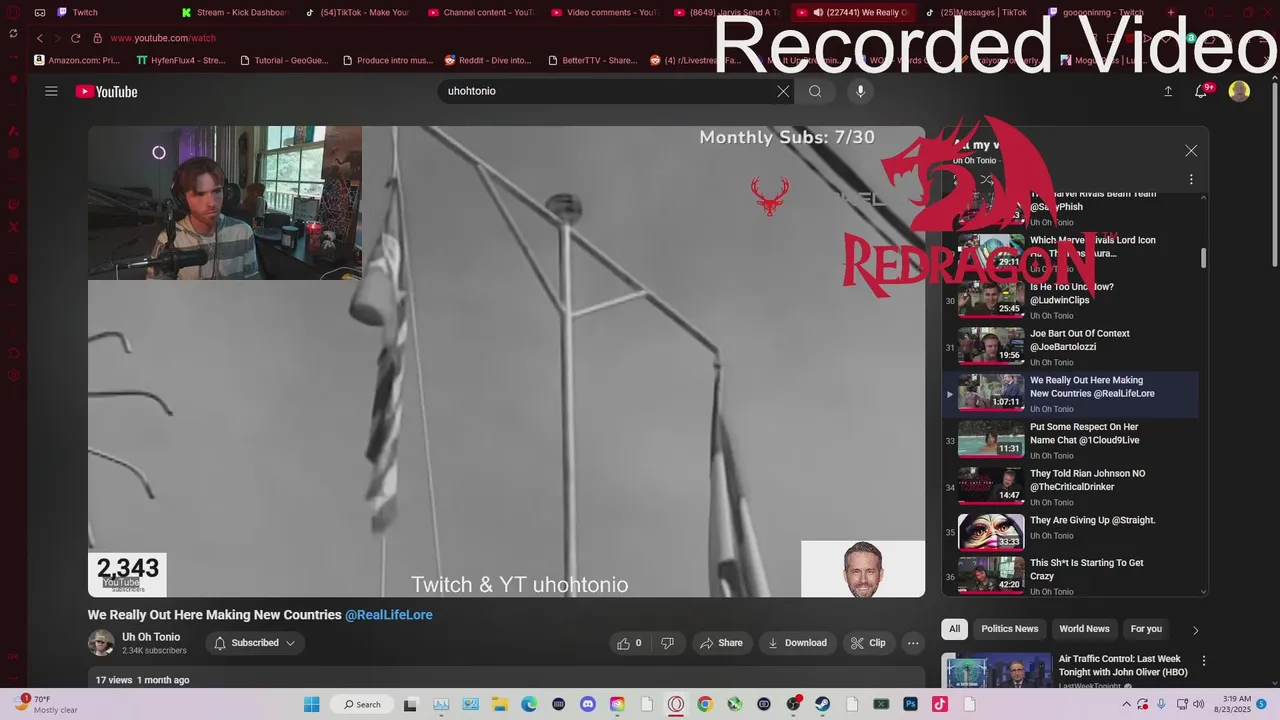Reload the page in the browser toolbar
The image size is (1280, 720).
click(75, 38)
